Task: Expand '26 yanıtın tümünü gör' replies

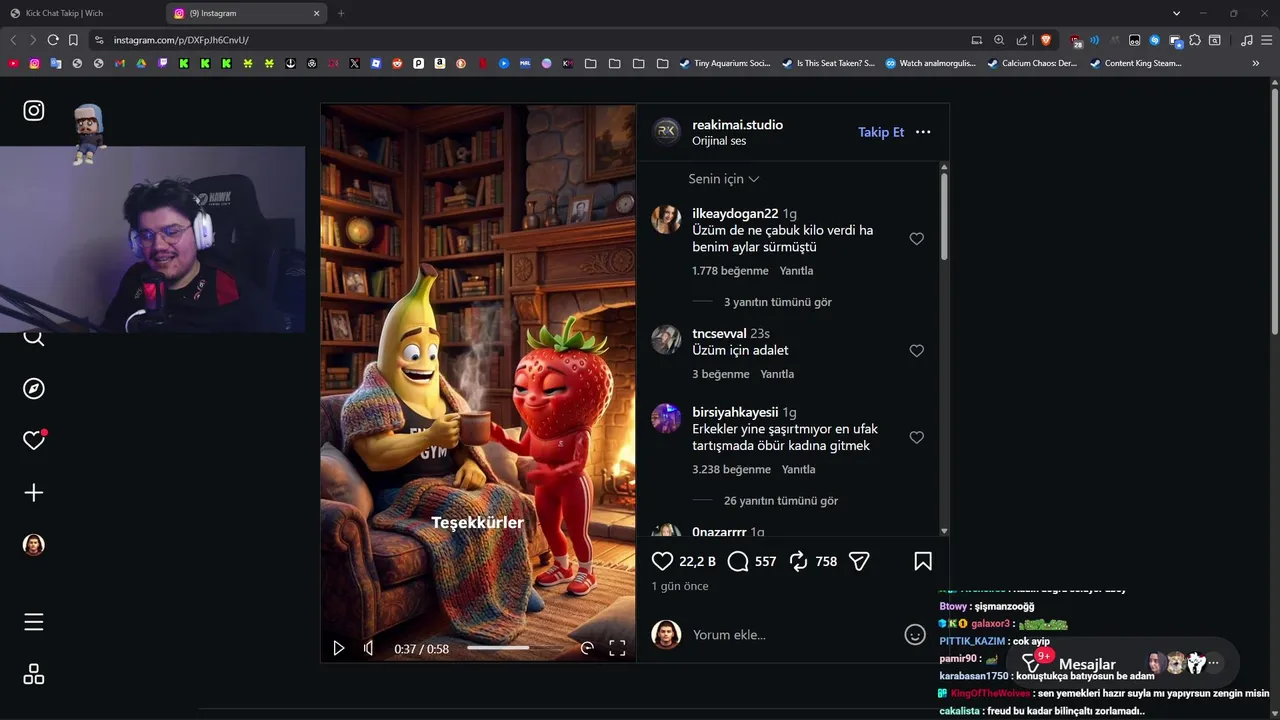Action: tap(781, 501)
